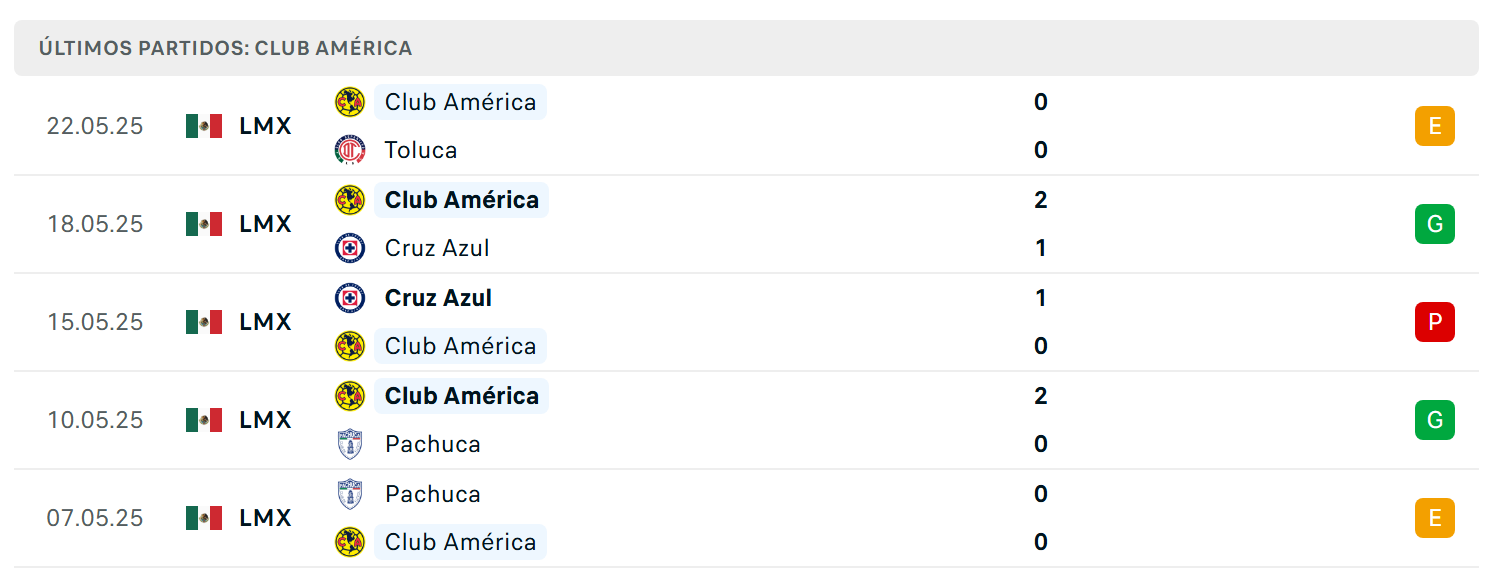The width and height of the screenshot is (1494, 583).
Task: Click the Toluca team crest icon
Action: (x=350, y=150)
